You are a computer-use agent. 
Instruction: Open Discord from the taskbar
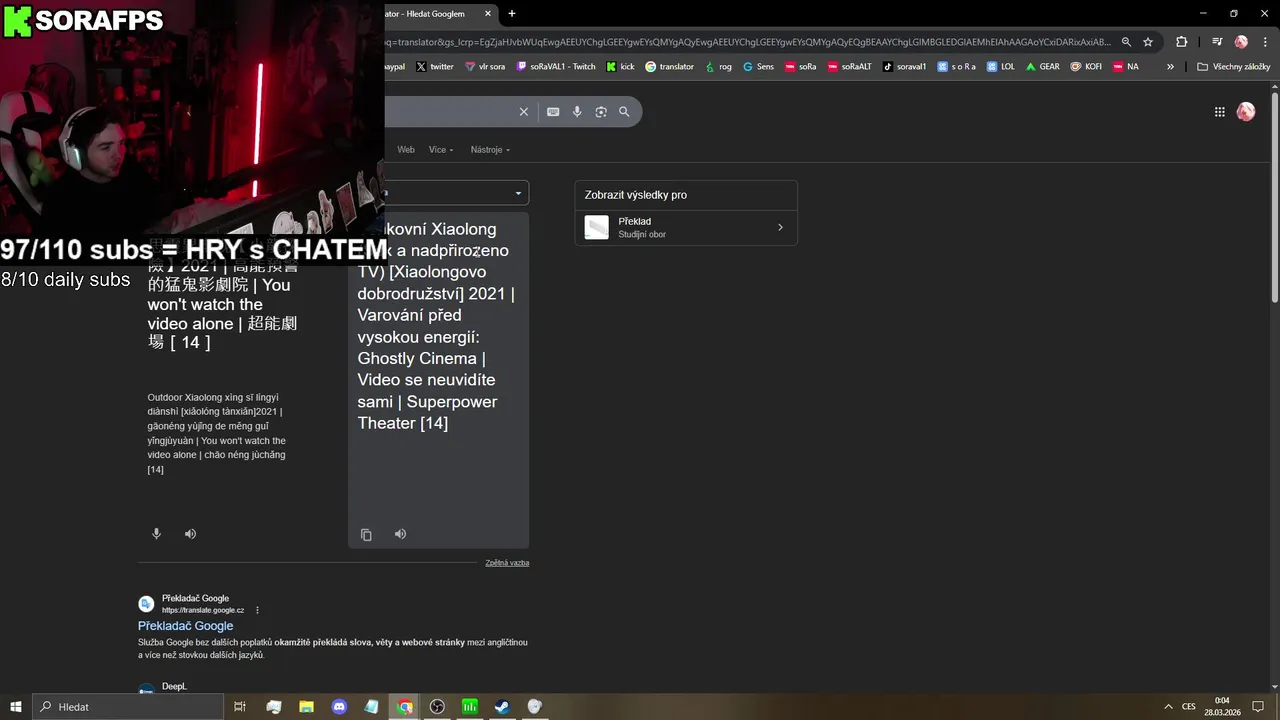[339, 707]
